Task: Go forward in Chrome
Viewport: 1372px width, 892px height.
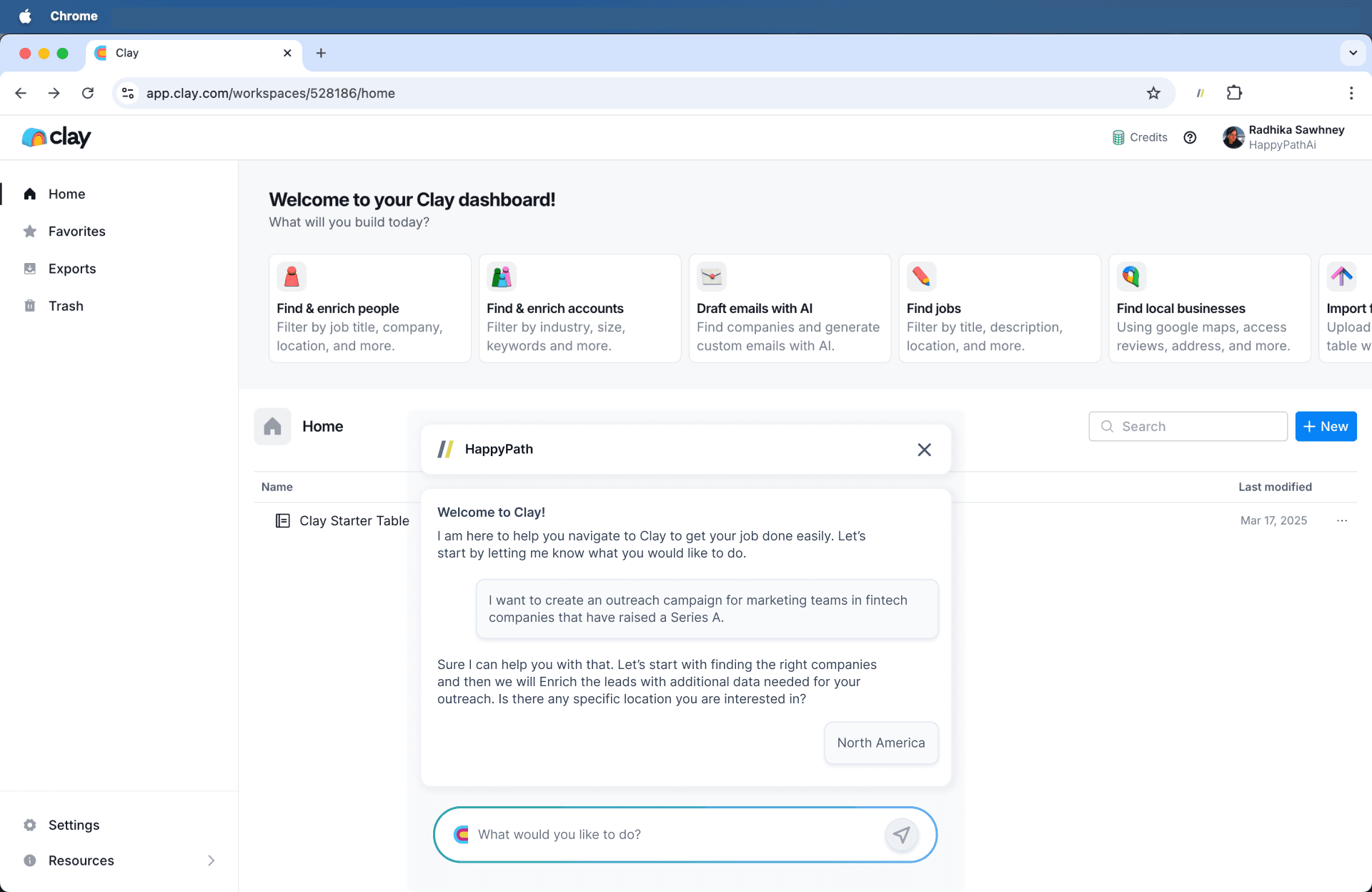Action: coord(54,93)
